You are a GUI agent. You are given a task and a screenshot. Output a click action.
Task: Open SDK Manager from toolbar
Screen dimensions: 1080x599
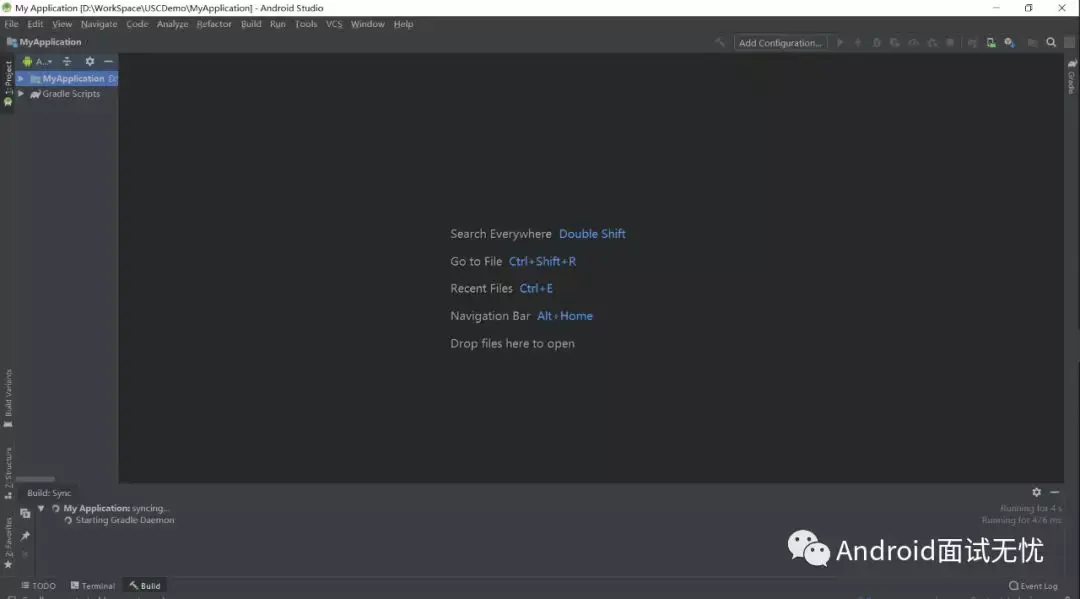pyautogui.click(x=1009, y=43)
